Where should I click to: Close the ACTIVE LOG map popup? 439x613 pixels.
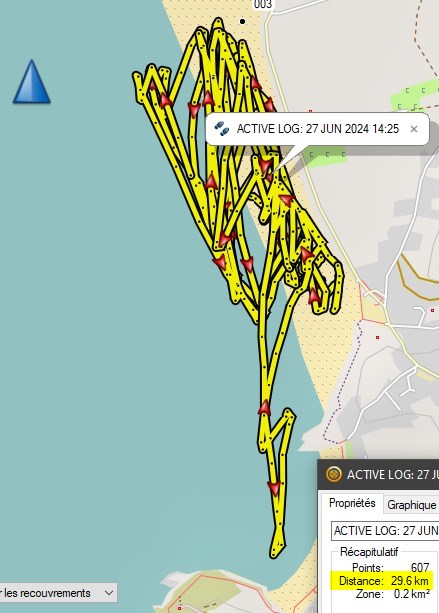(x=414, y=129)
